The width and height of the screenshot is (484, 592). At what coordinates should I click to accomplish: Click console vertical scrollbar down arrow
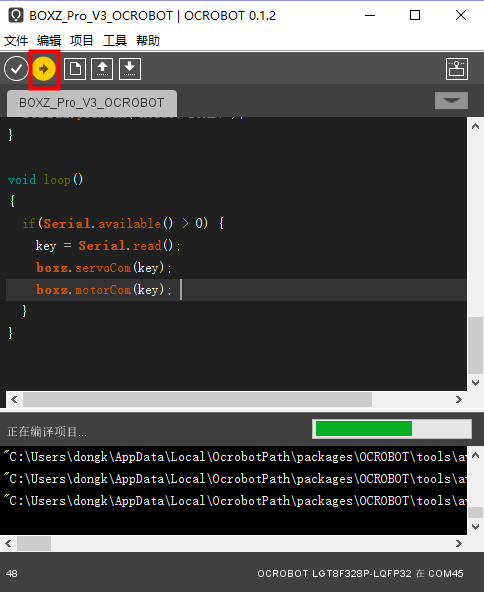(x=475, y=527)
